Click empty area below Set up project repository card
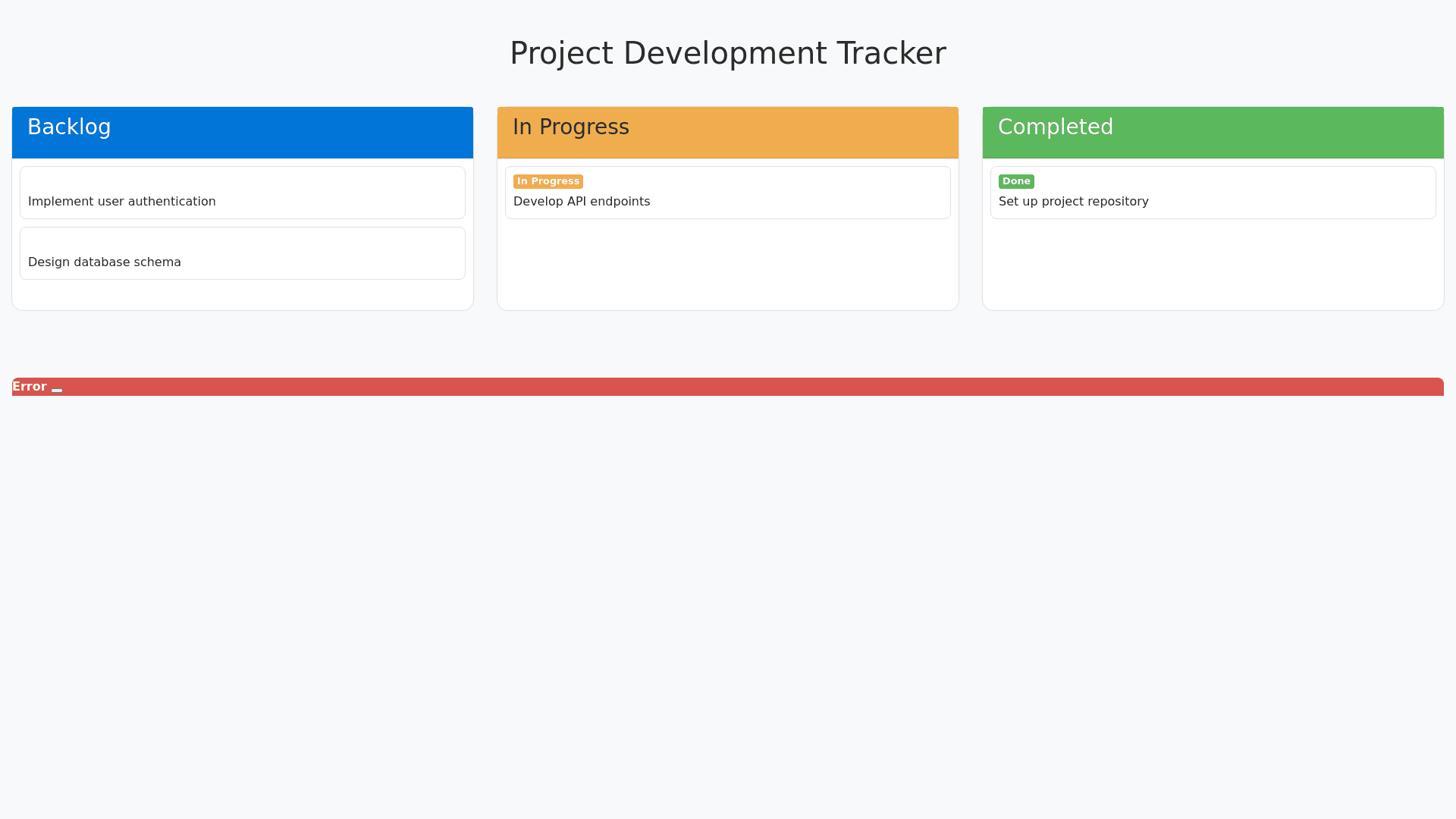 (1213, 265)
